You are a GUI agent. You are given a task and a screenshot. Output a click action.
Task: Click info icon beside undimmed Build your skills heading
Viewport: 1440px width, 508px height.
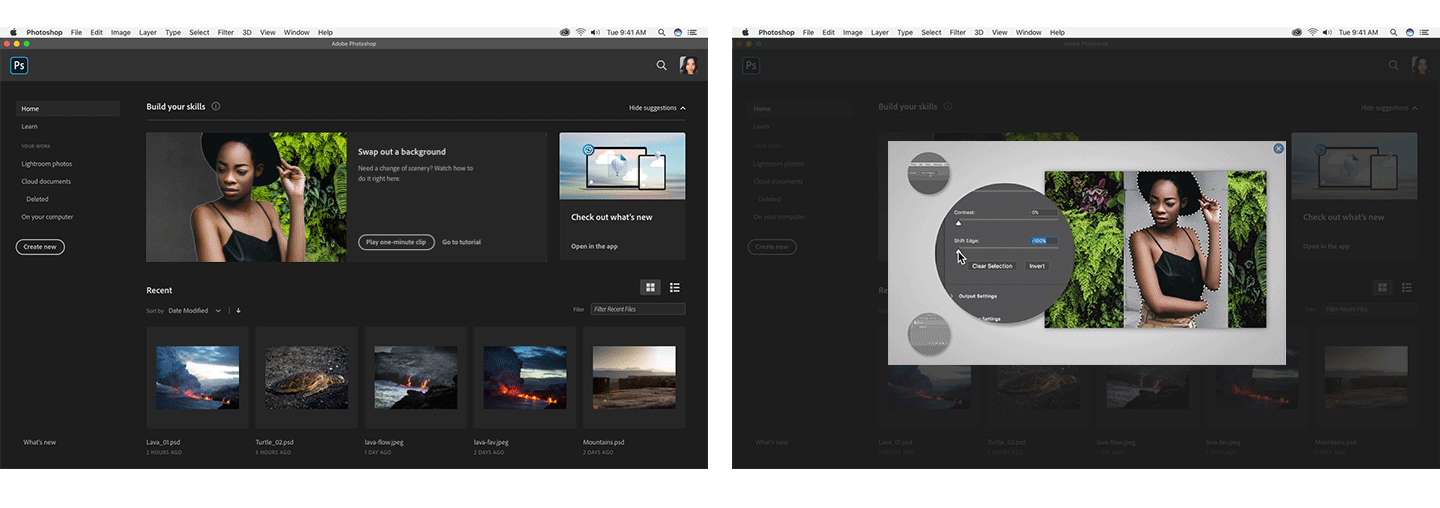coord(216,106)
